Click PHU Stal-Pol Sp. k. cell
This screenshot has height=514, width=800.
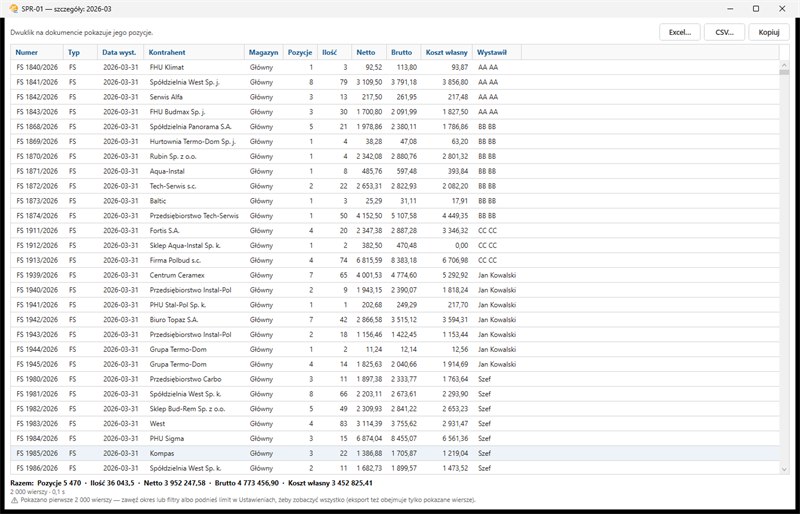[x=178, y=305]
